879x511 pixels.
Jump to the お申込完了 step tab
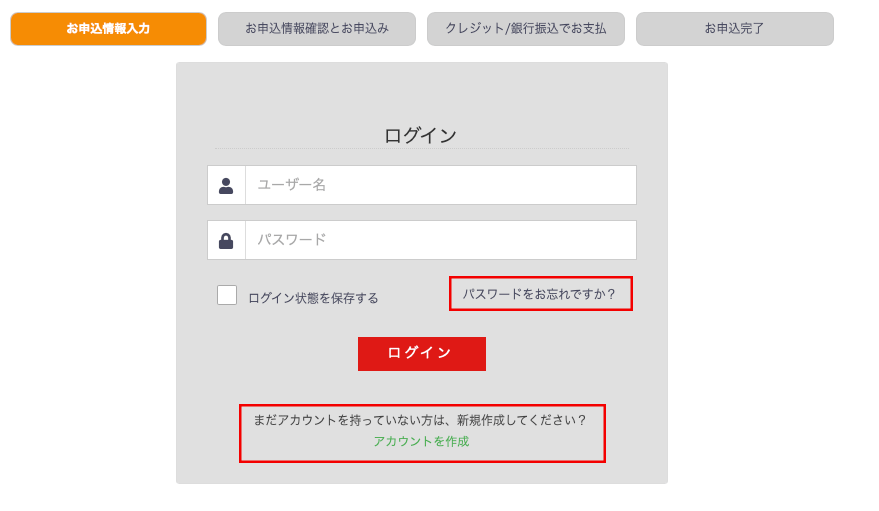[x=734, y=29]
